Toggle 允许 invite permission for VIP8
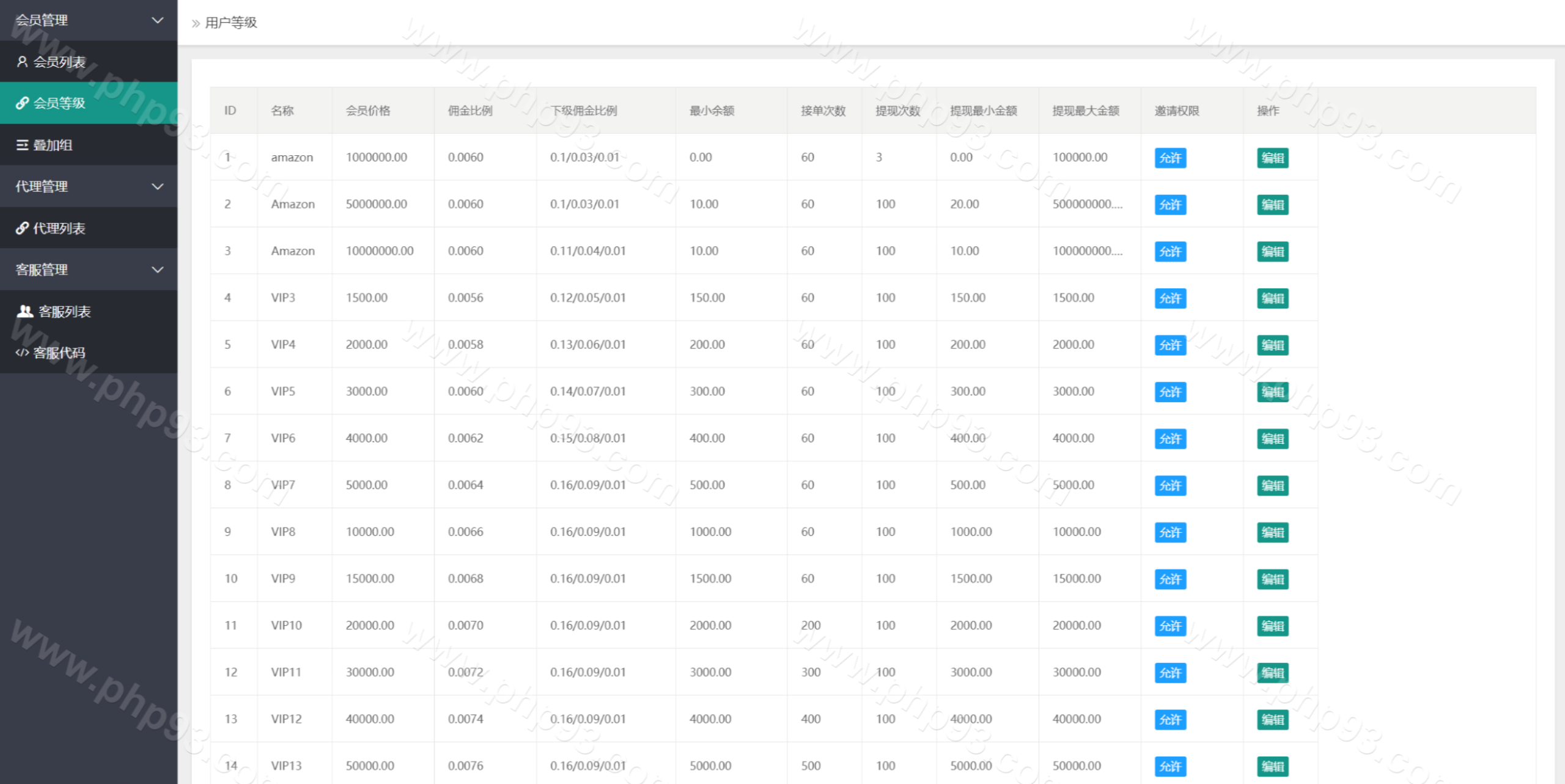Image resolution: width=1565 pixels, height=784 pixels. (x=1170, y=533)
